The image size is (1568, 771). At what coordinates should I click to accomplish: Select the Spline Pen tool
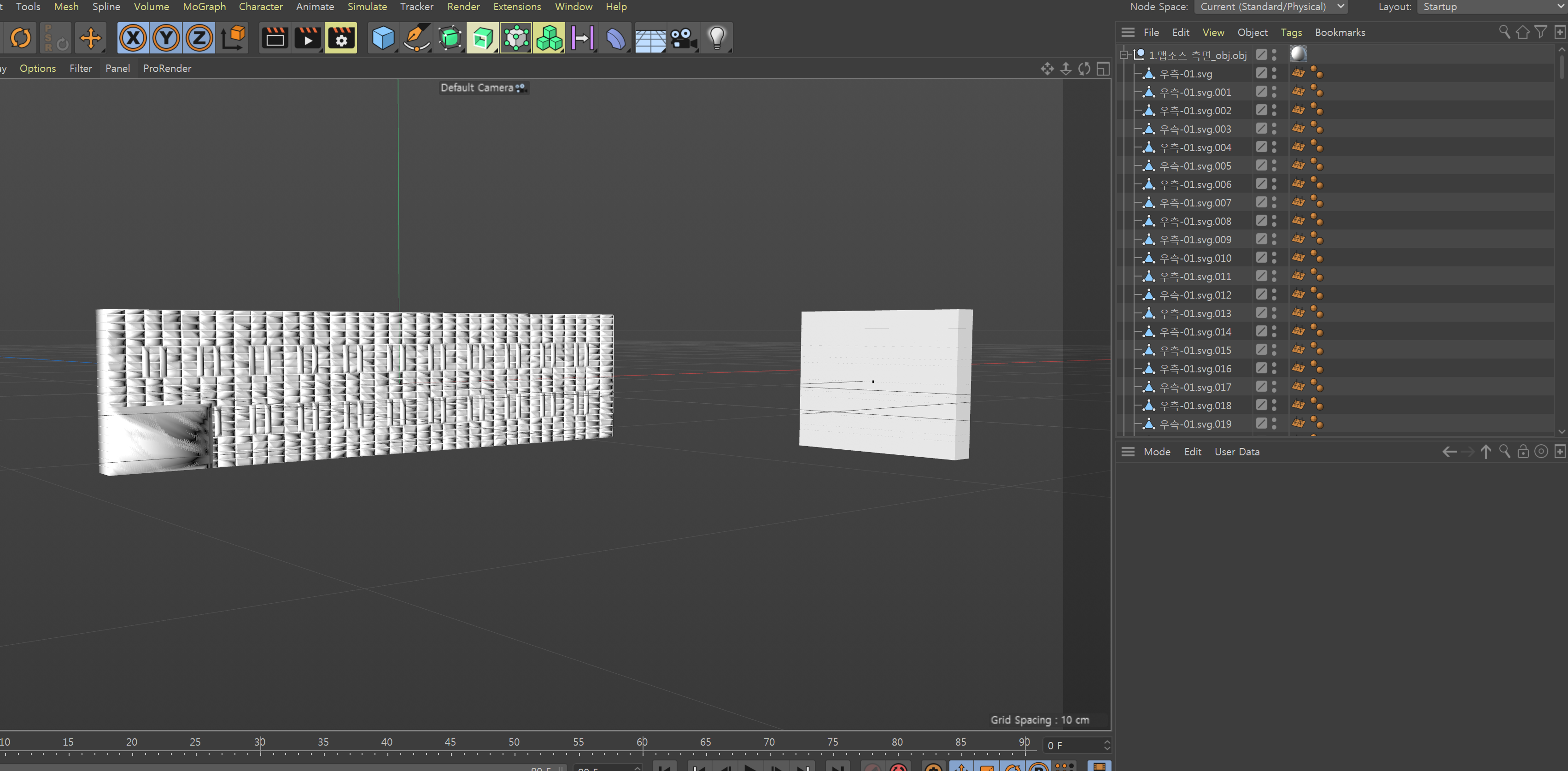tap(416, 38)
